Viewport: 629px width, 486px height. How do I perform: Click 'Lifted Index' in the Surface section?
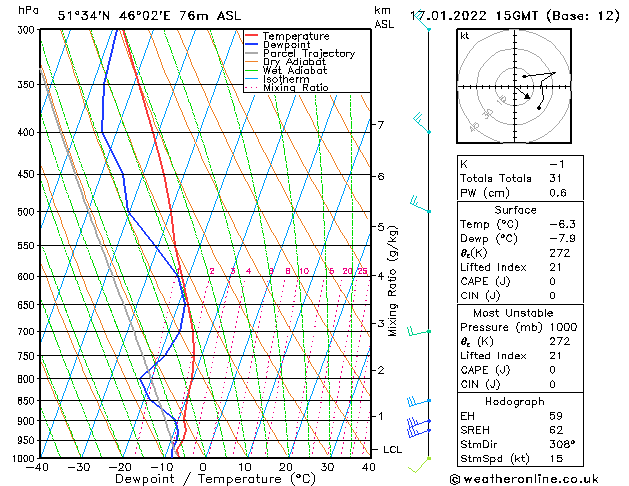point(493,267)
